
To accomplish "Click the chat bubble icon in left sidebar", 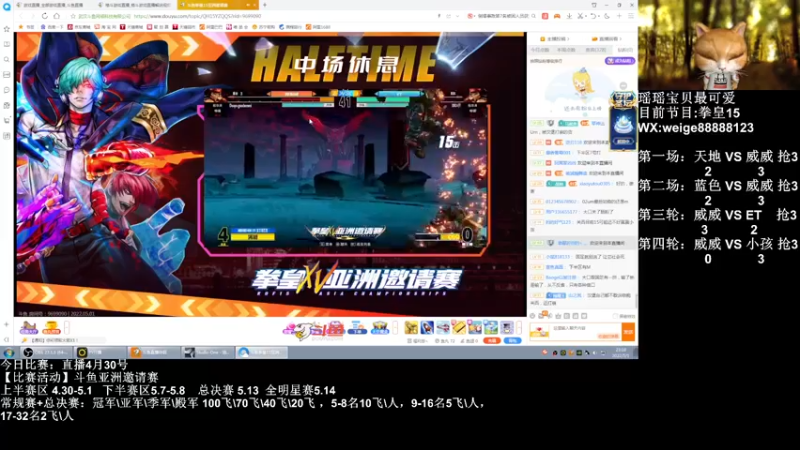I will [7, 90].
